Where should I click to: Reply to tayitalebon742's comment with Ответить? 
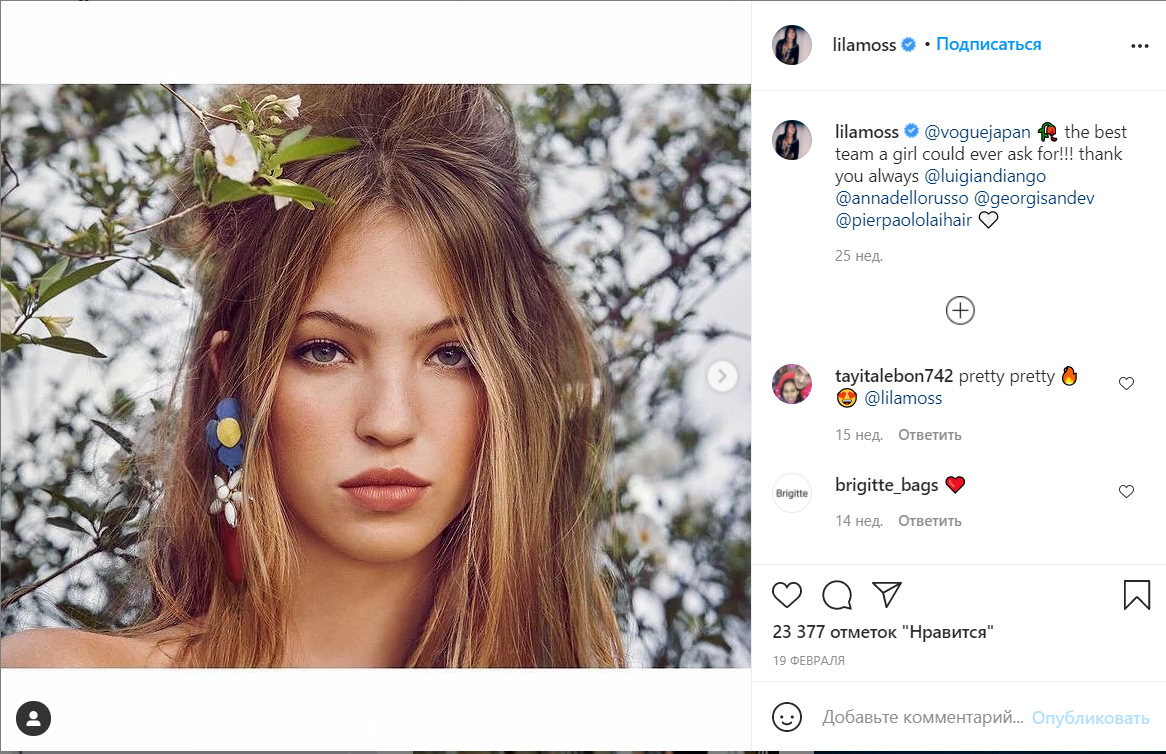pos(929,435)
